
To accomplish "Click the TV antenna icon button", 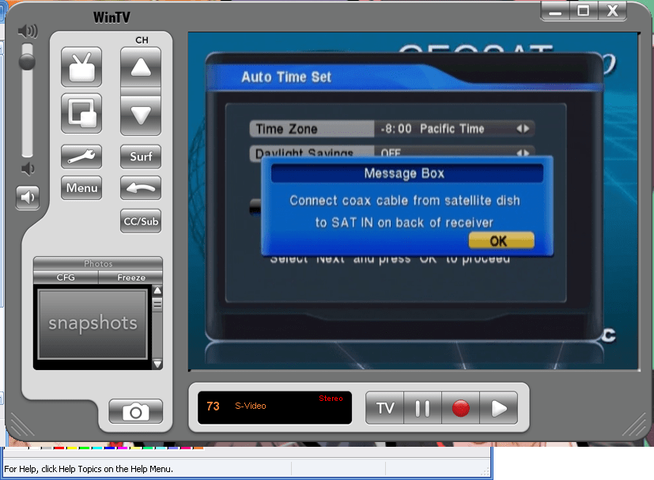I will 81,67.
